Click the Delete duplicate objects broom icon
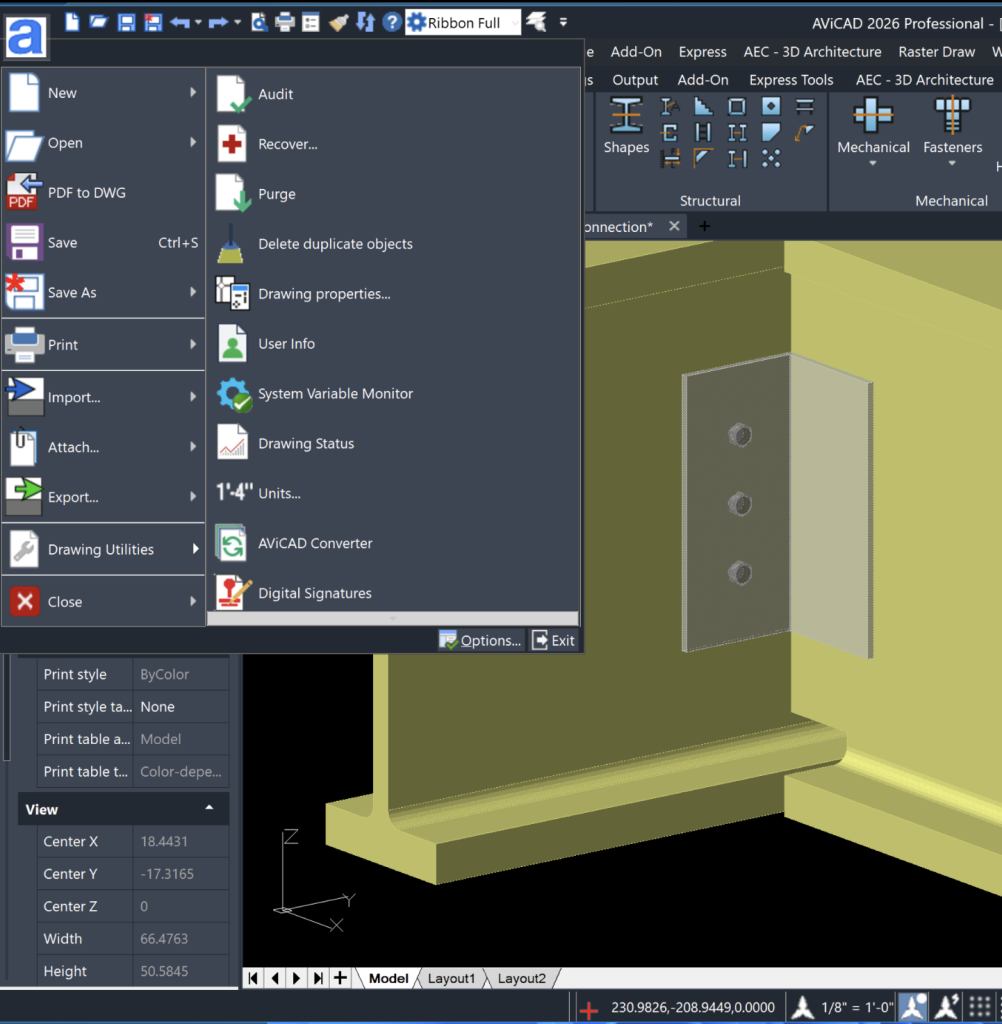 (231, 244)
